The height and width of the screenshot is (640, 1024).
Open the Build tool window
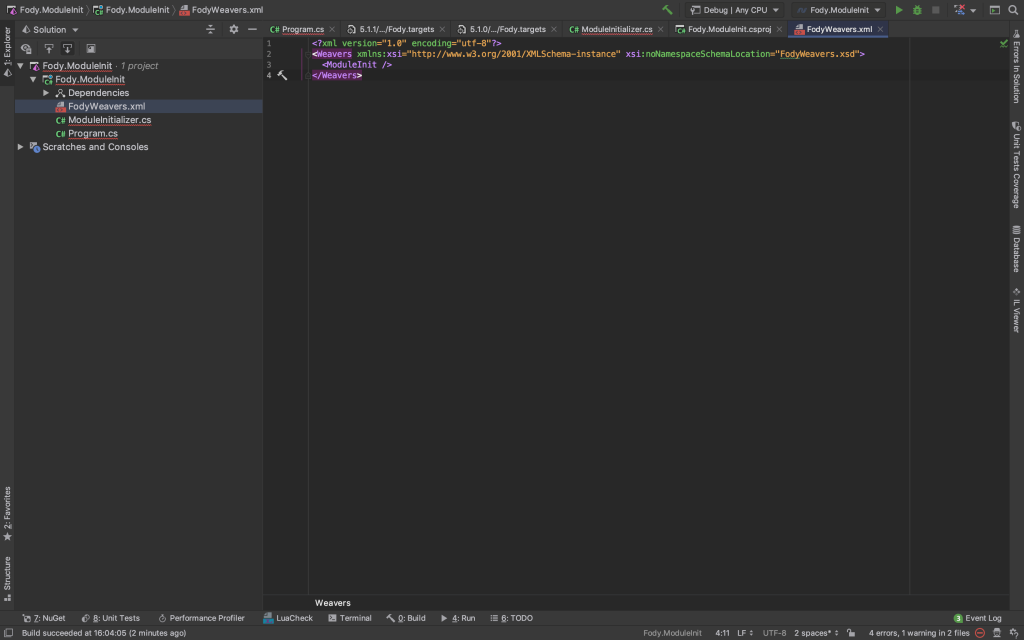coord(406,618)
